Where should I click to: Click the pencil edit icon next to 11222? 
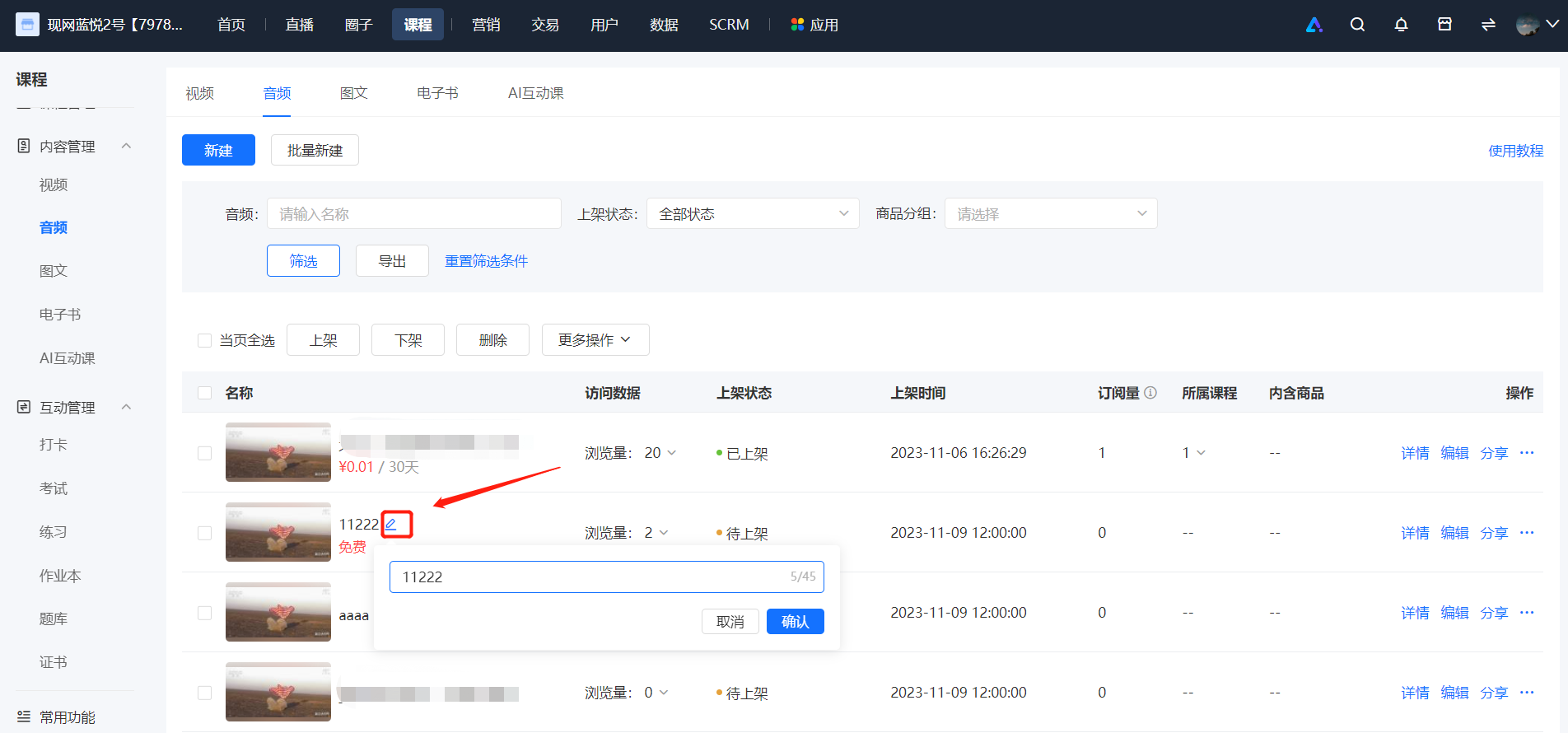click(391, 524)
